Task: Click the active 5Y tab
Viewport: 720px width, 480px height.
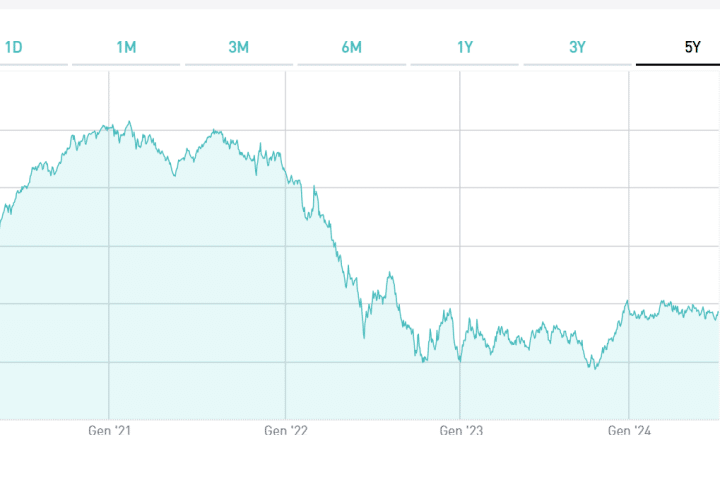Action: point(692,47)
